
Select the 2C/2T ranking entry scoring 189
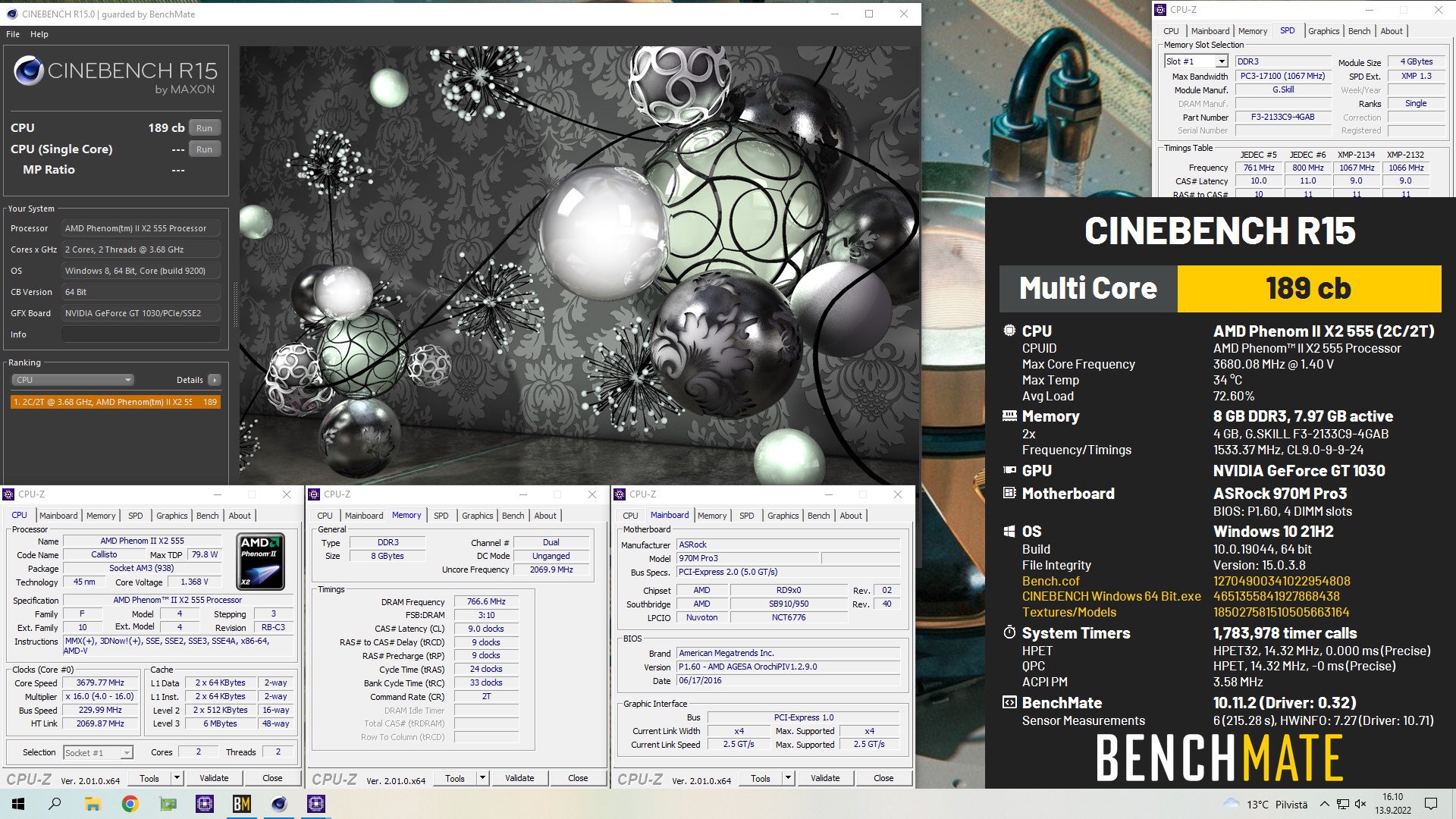pyautogui.click(x=115, y=402)
